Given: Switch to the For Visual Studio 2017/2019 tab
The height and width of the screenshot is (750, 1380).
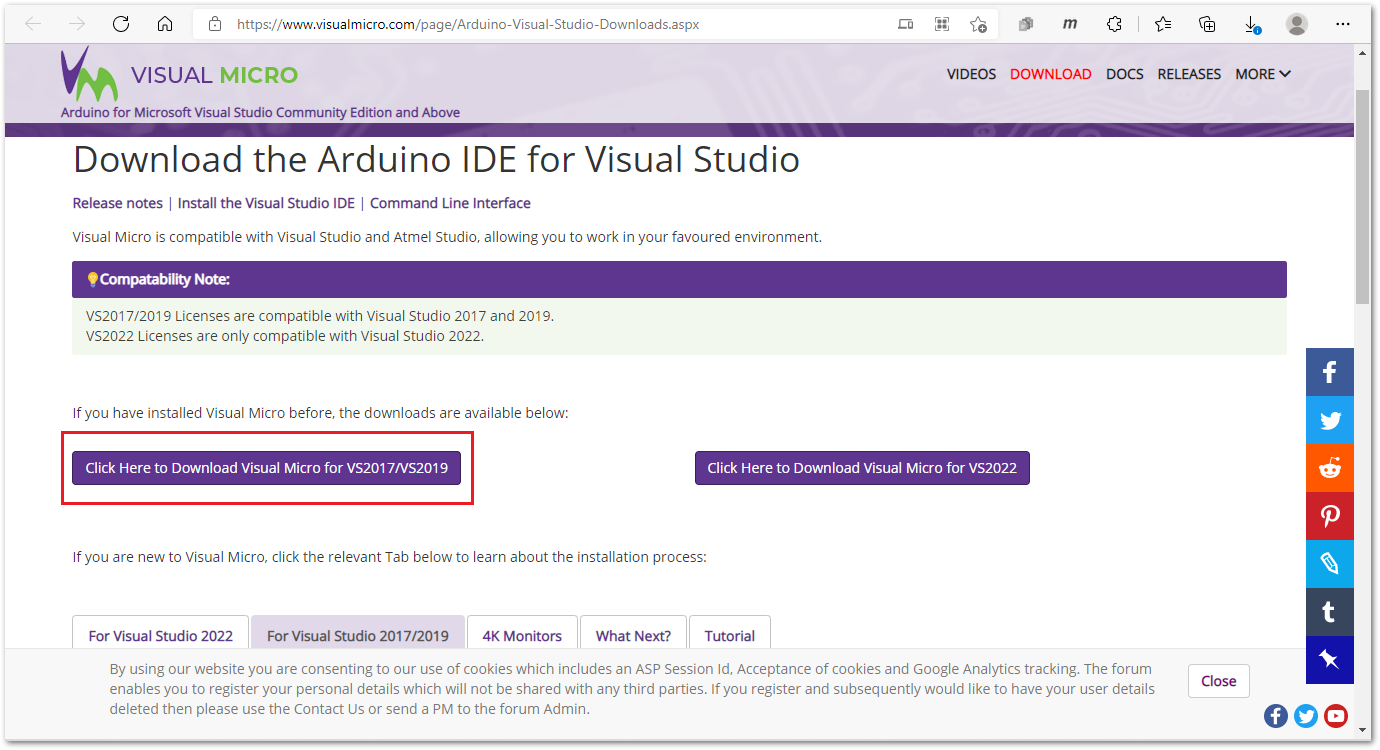Looking at the screenshot, I should (358, 633).
